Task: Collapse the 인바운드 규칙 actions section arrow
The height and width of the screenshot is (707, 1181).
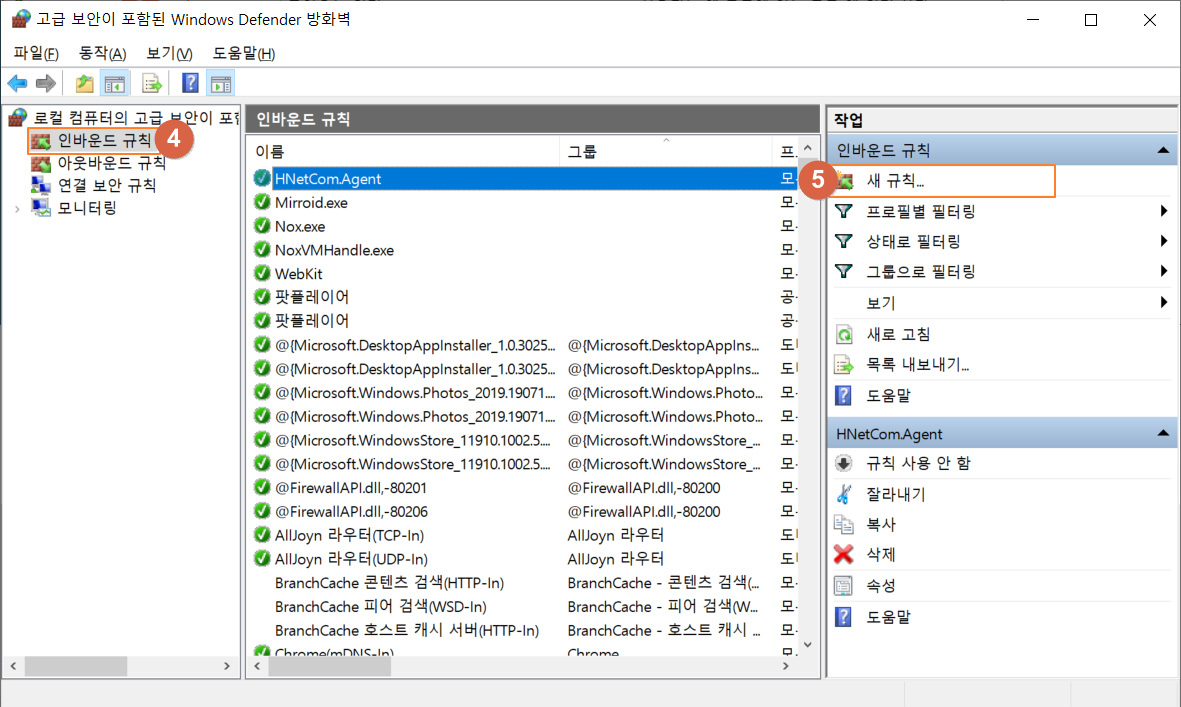Action: [1163, 151]
